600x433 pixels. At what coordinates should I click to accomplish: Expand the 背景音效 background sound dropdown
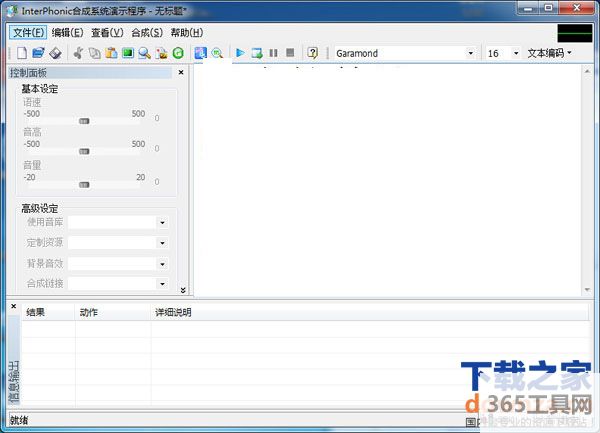pyautogui.click(x=162, y=264)
